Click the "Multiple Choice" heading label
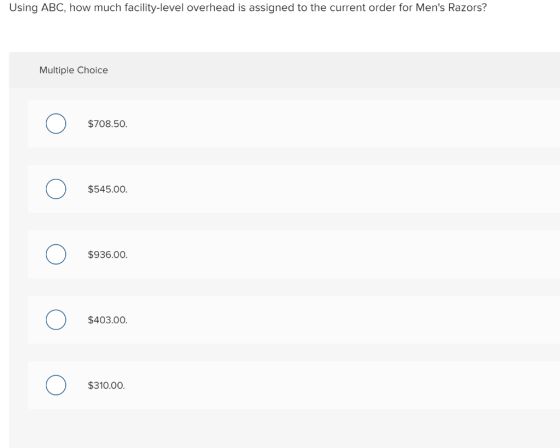Viewport: 560px width, 448px height. 74,70
